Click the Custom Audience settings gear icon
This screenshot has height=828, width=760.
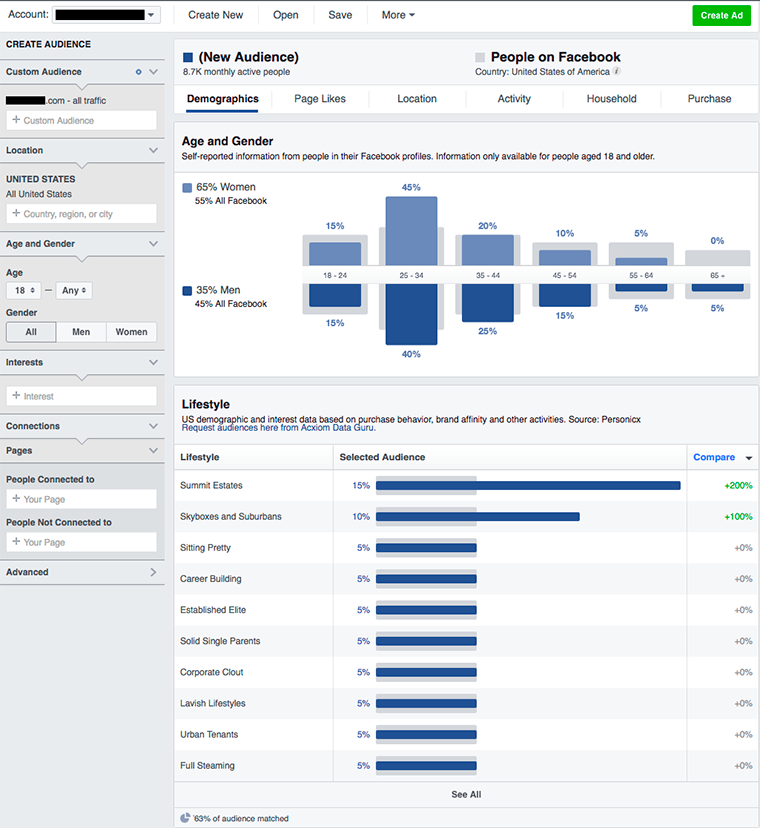[138, 72]
